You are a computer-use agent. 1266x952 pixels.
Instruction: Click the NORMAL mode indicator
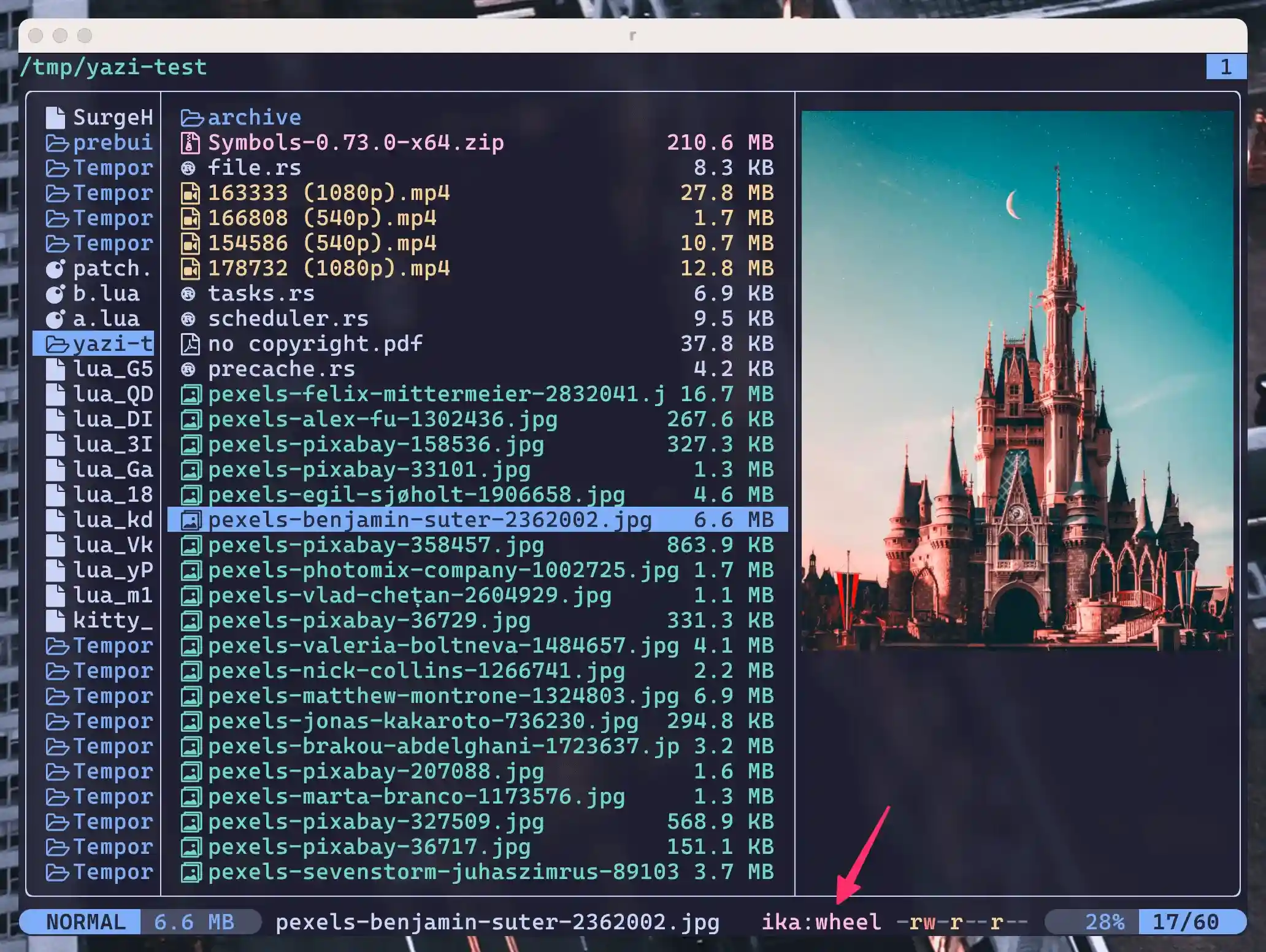coord(85,922)
